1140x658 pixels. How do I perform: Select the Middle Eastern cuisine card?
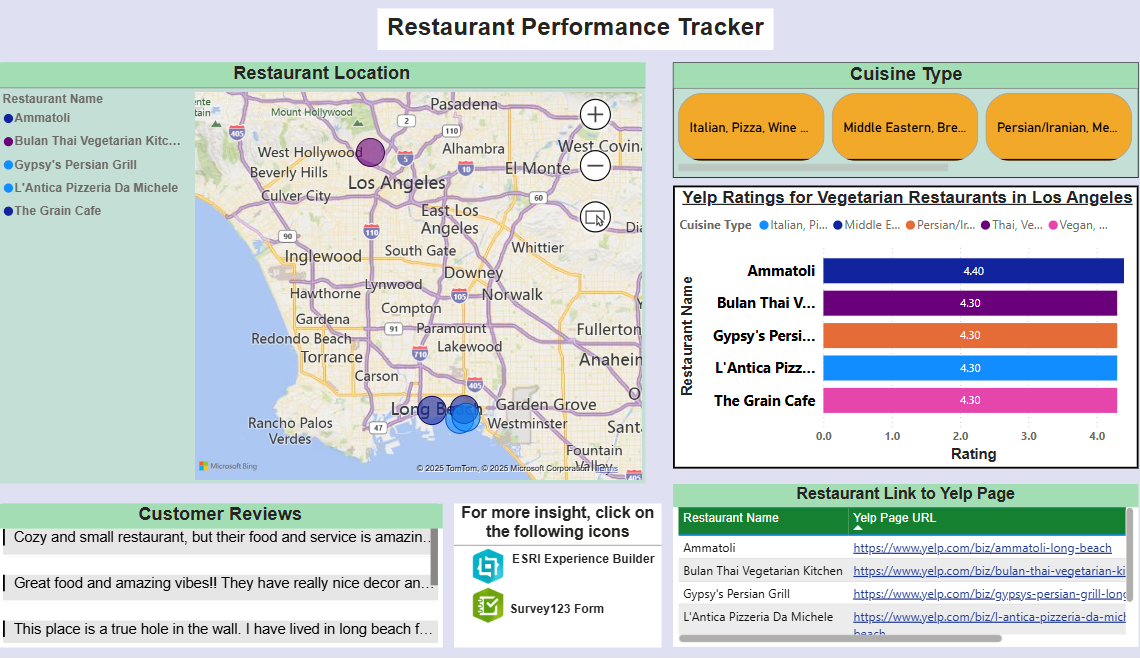tap(905, 127)
